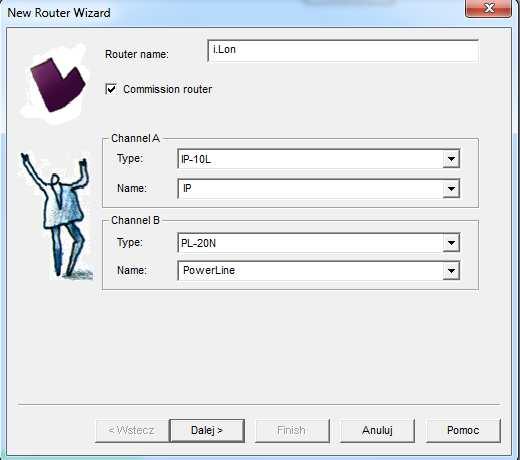The image size is (520, 460).
Task: Open help with Pomoc button
Action: (x=463, y=430)
